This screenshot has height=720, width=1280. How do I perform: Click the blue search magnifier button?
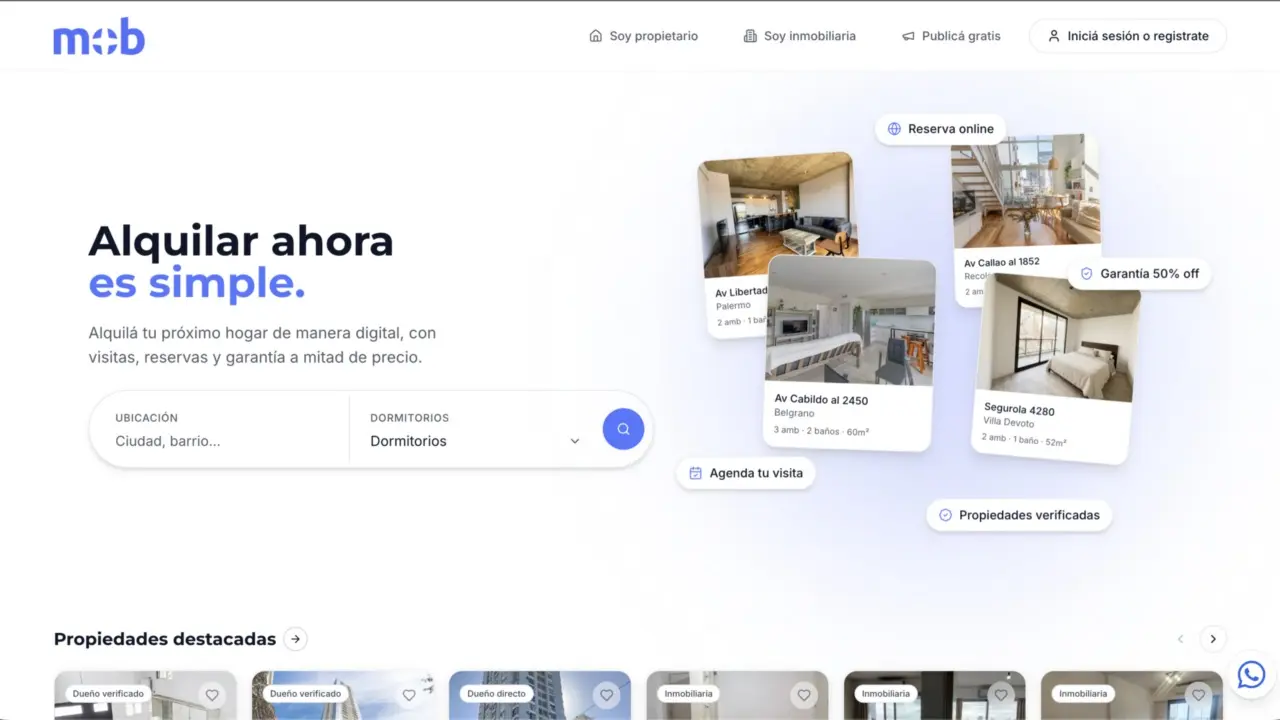coord(623,429)
